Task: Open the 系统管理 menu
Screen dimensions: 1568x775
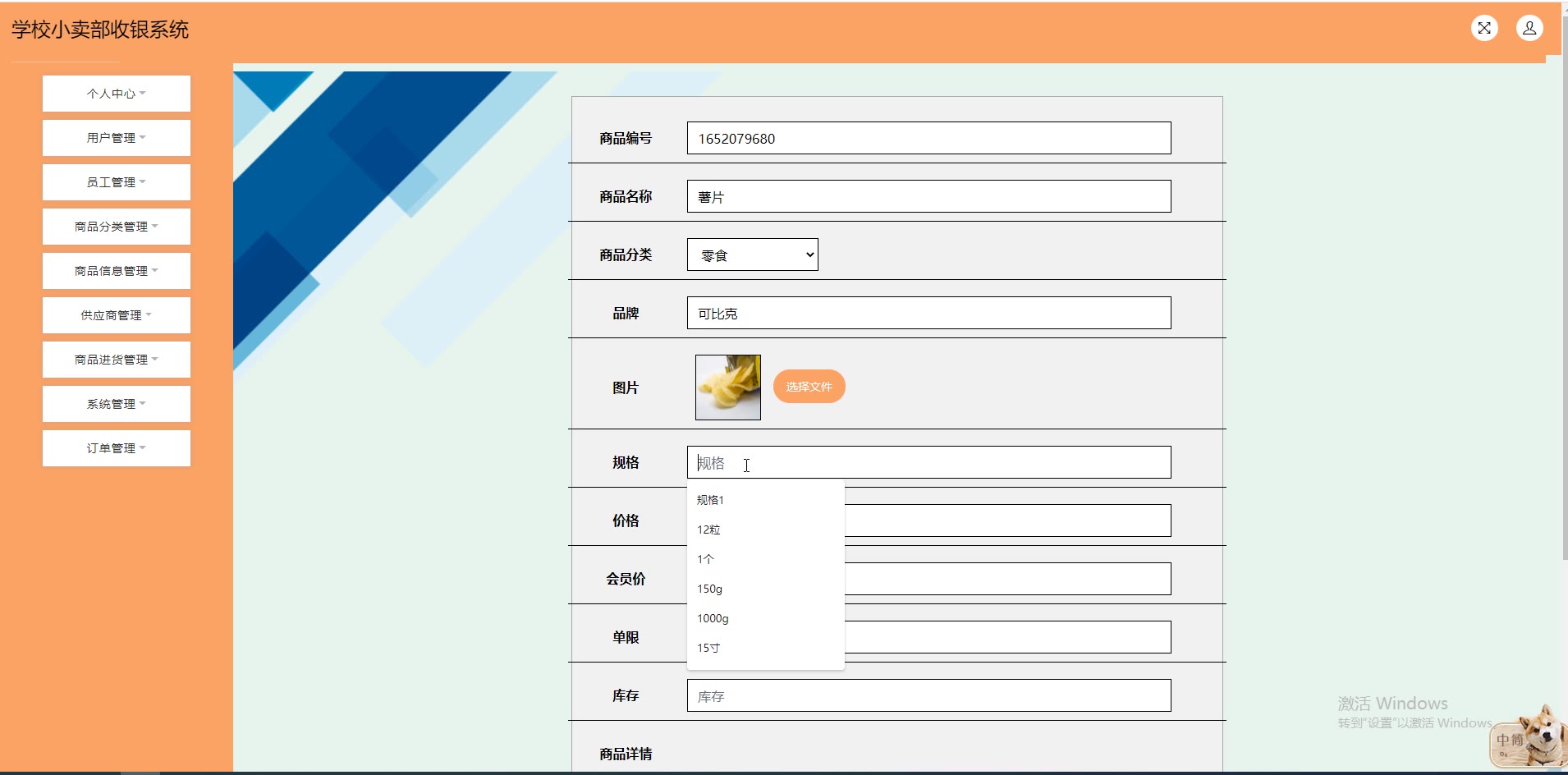Action: point(117,404)
